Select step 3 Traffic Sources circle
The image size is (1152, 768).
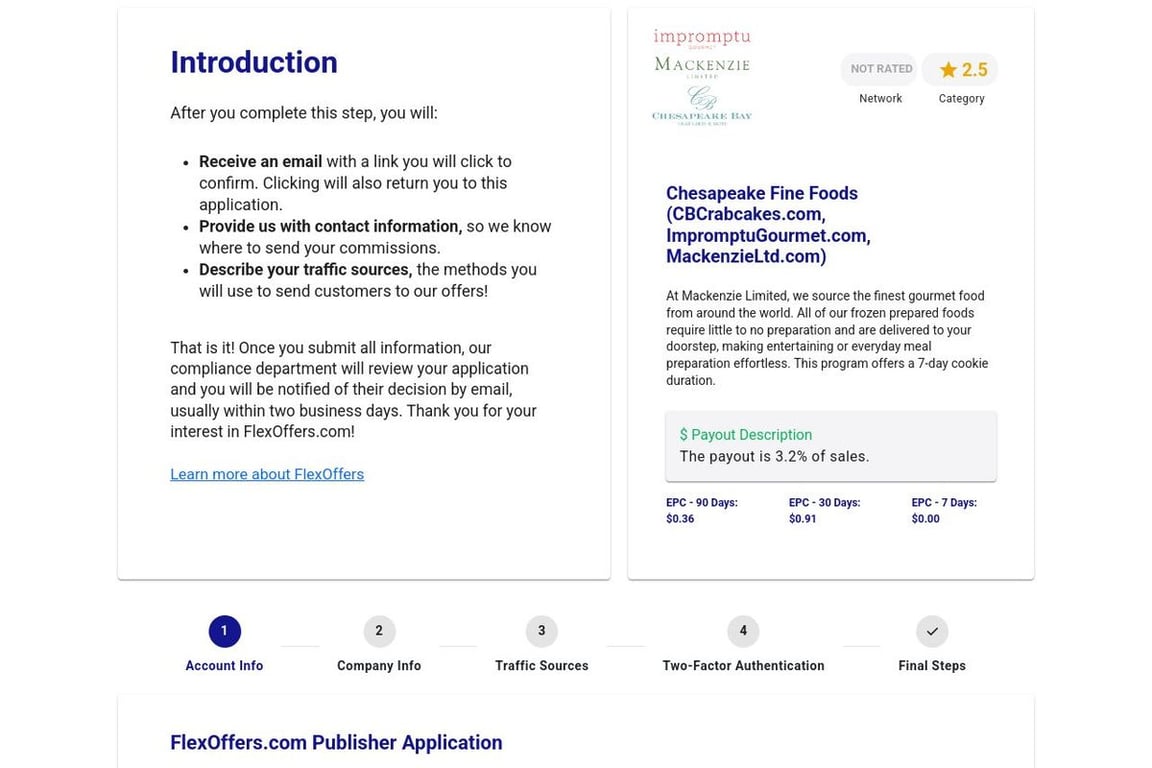point(541,631)
